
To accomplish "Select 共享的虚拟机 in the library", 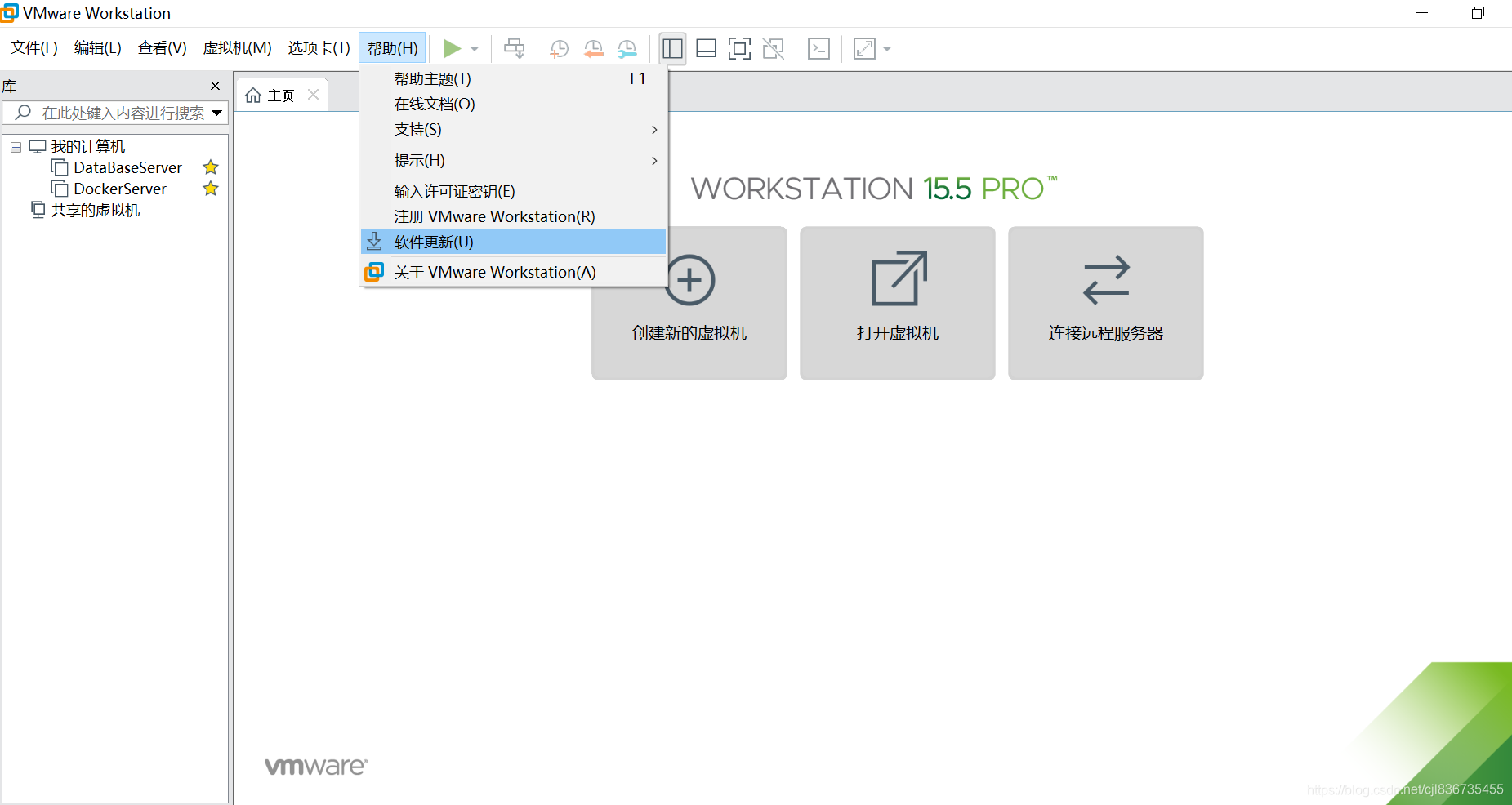I will coord(96,210).
